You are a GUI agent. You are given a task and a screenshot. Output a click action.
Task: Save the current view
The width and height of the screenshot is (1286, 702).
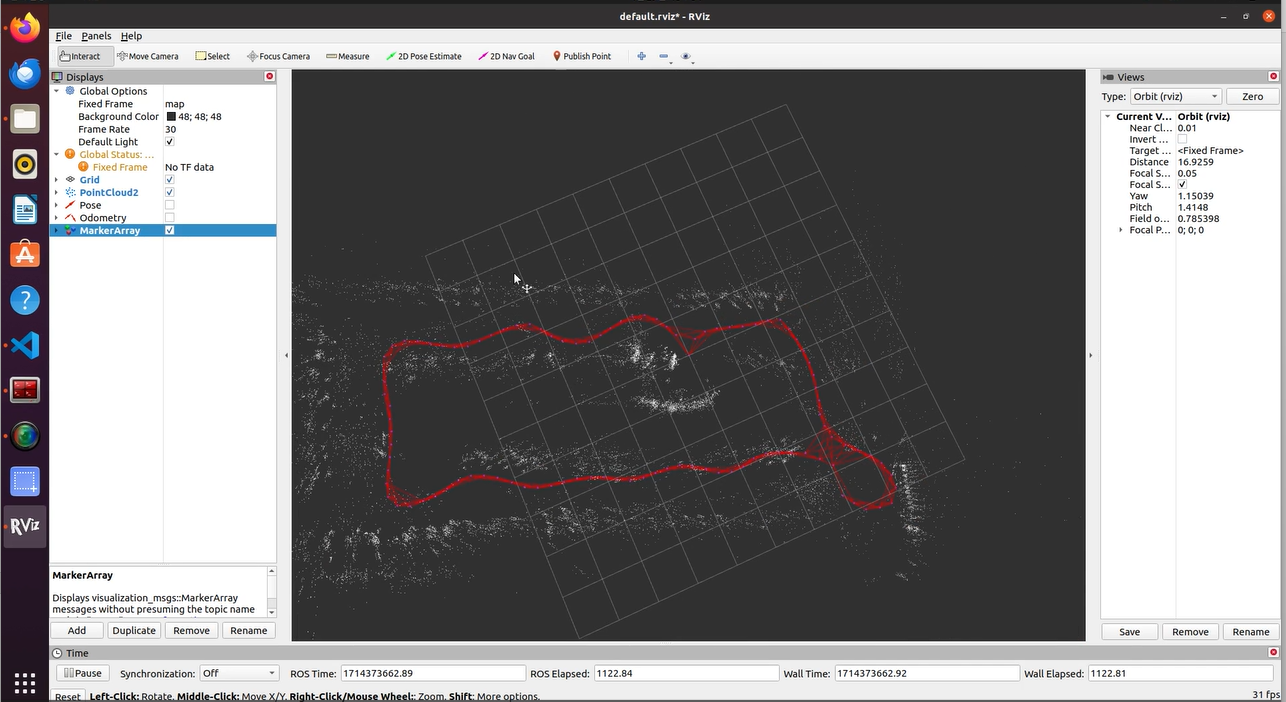pyautogui.click(x=1129, y=631)
